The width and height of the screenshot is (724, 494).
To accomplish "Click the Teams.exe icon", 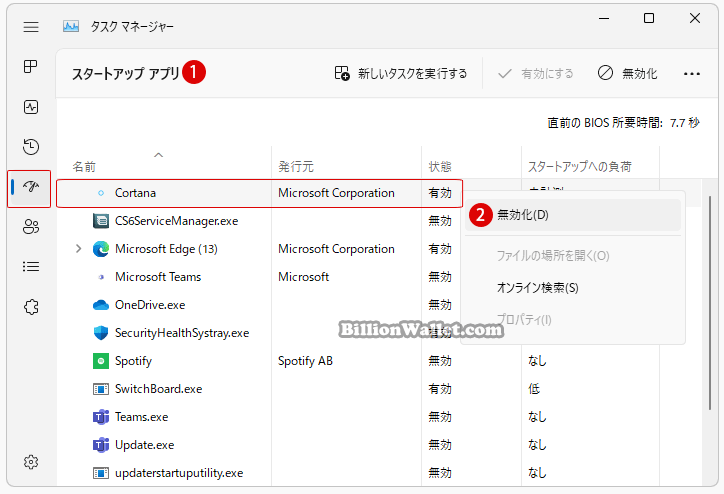I will click(101, 417).
